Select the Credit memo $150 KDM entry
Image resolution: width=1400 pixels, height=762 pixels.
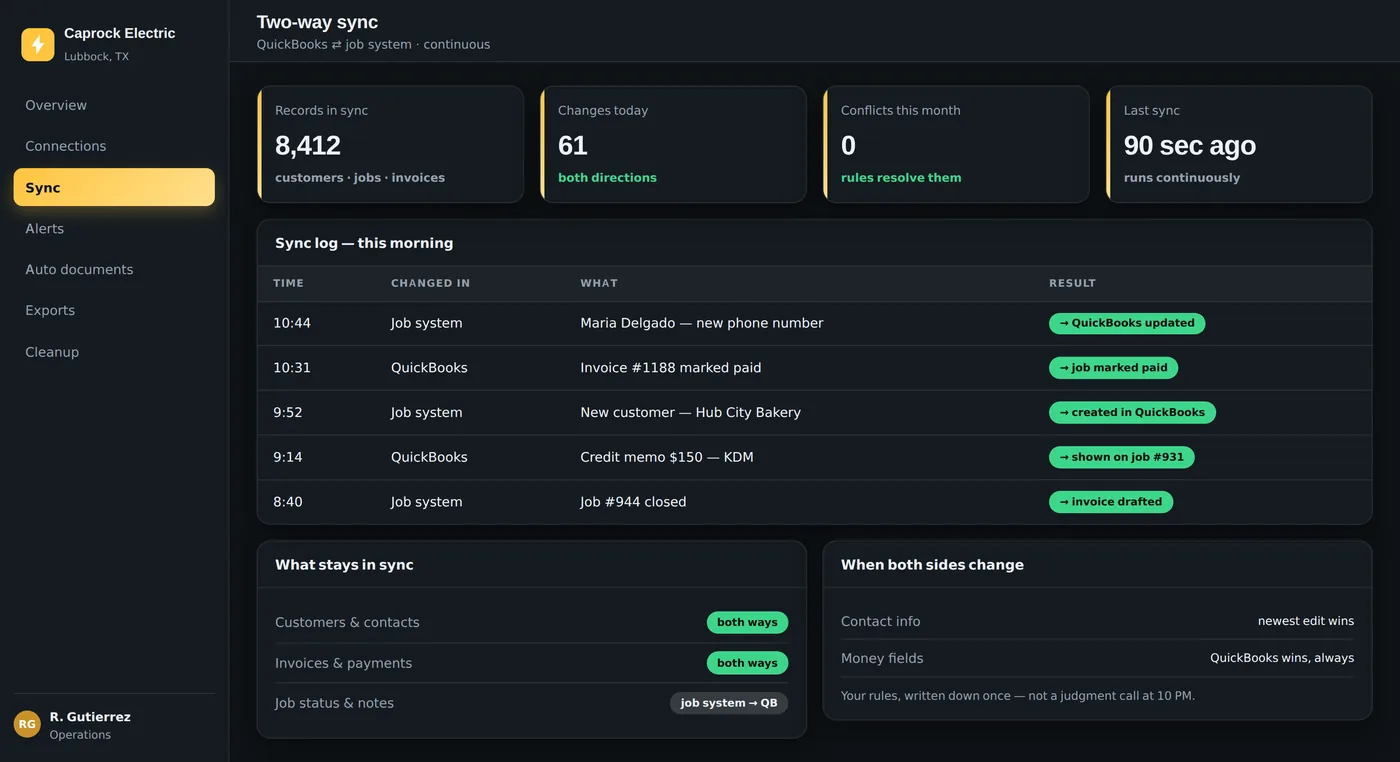click(x=667, y=457)
